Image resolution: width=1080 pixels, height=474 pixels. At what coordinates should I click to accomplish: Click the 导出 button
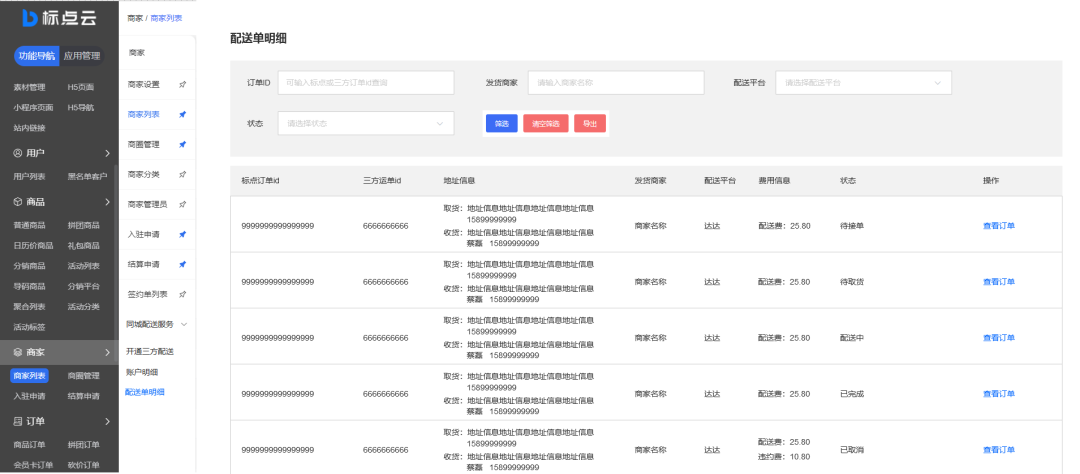click(x=590, y=123)
